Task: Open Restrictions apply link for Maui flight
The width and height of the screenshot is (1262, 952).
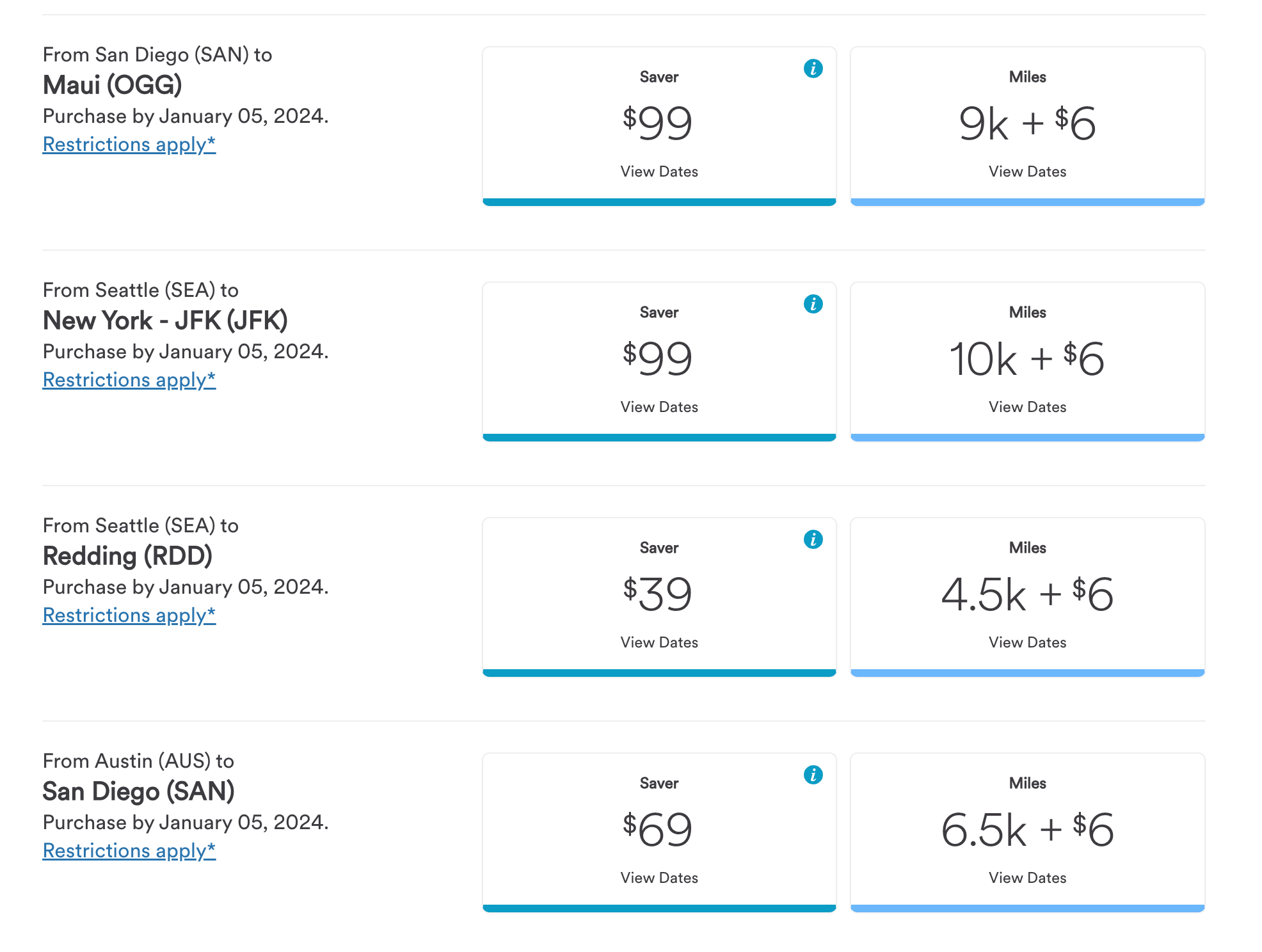Action: tap(129, 145)
